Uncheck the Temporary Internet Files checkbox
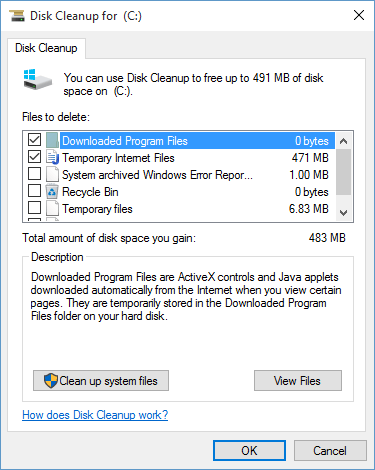 (35, 157)
